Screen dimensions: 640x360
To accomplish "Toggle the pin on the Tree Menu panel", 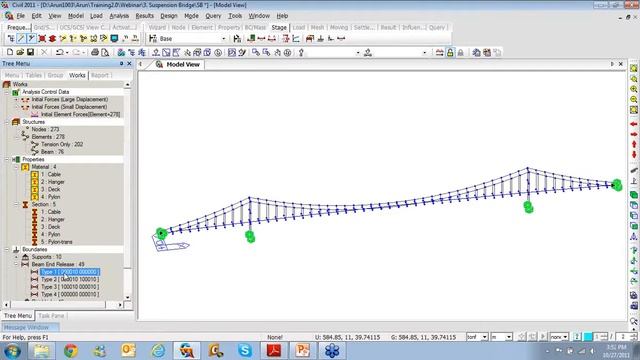I will point(121,64).
